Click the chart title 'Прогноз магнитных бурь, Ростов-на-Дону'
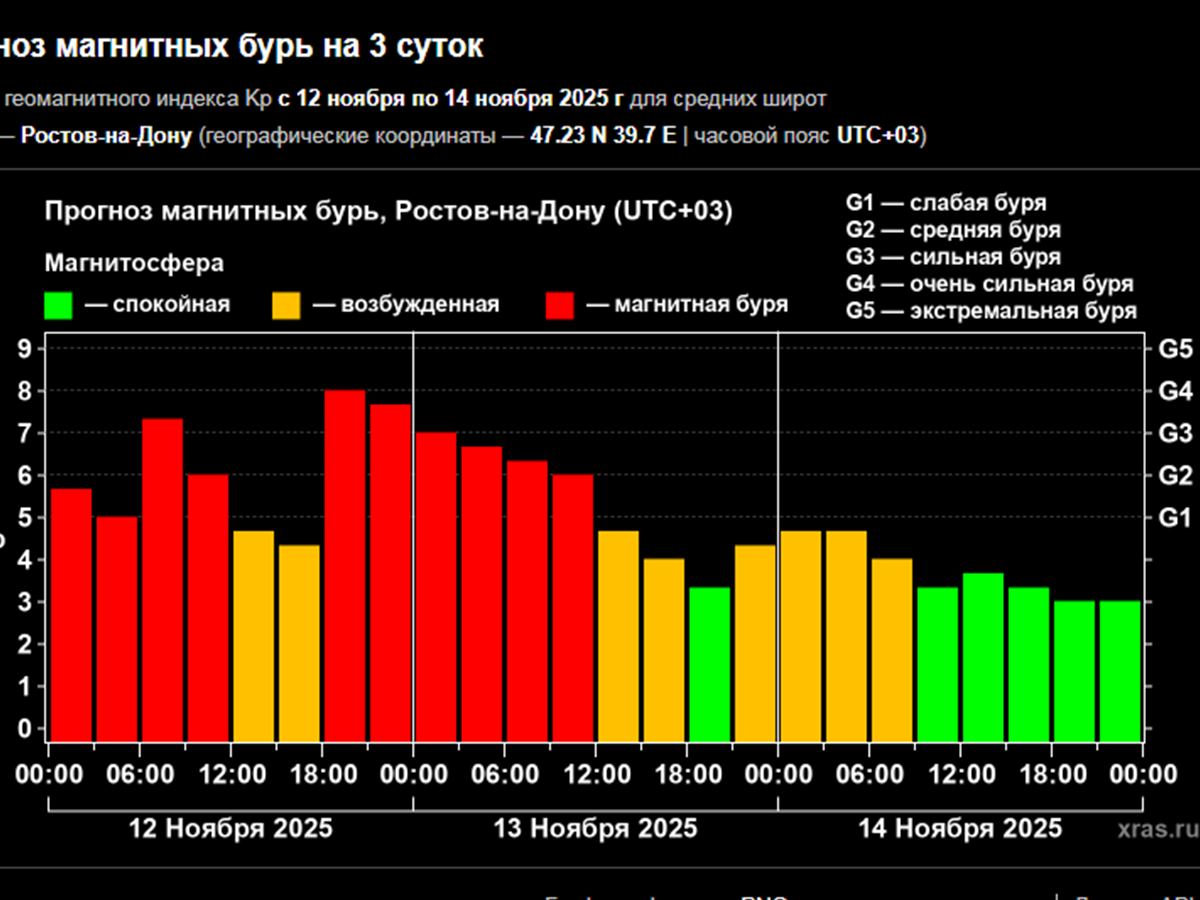Screen dimensions: 1200x900 (x=388, y=212)
